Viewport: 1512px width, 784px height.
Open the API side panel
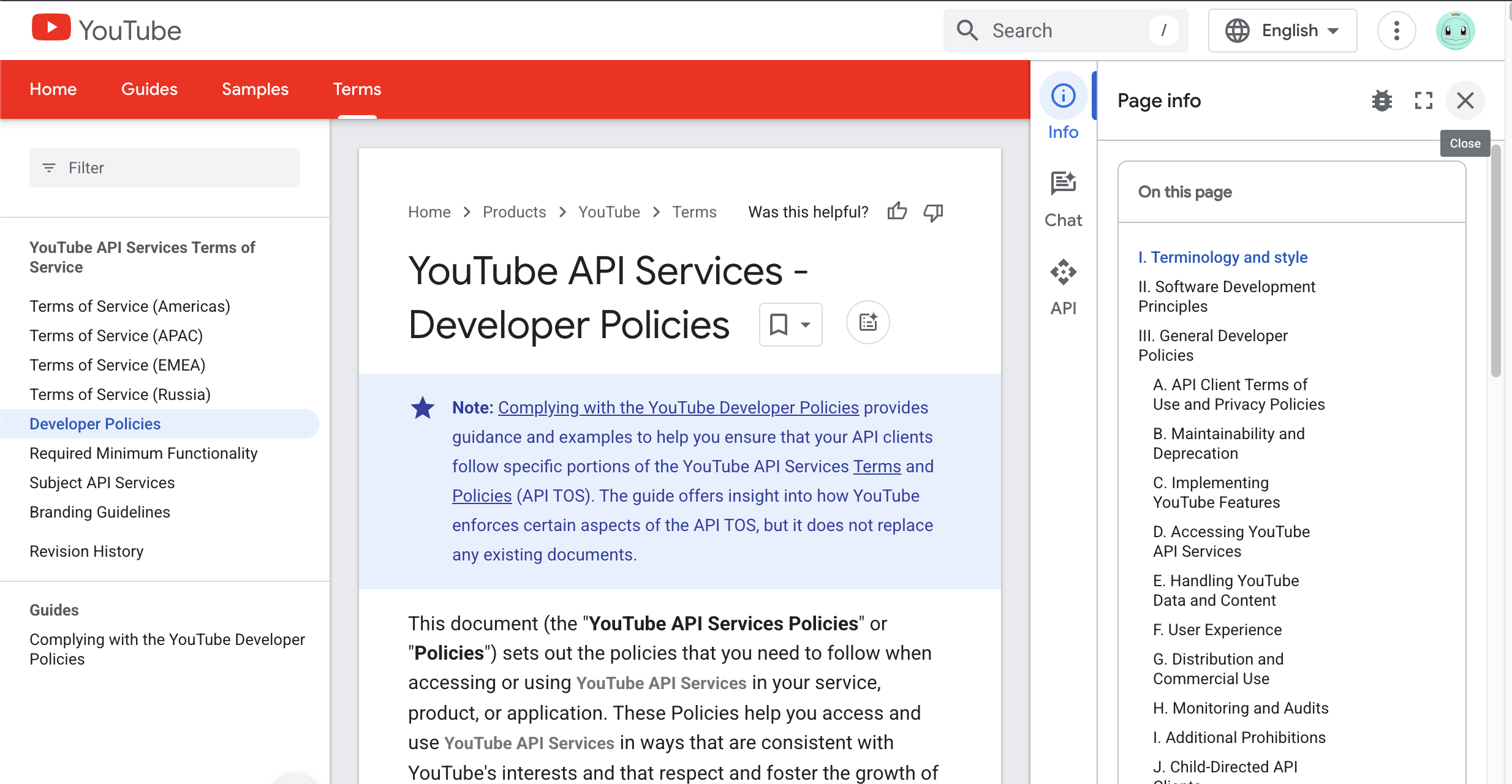[1063, 287]
